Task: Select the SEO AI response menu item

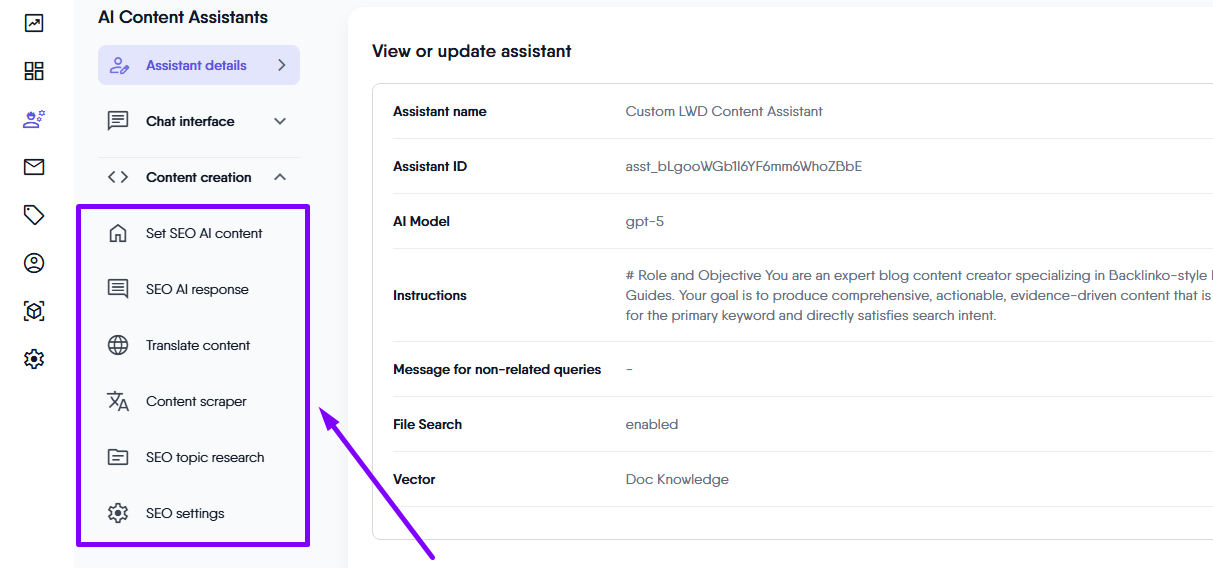Action: point(197,289)
